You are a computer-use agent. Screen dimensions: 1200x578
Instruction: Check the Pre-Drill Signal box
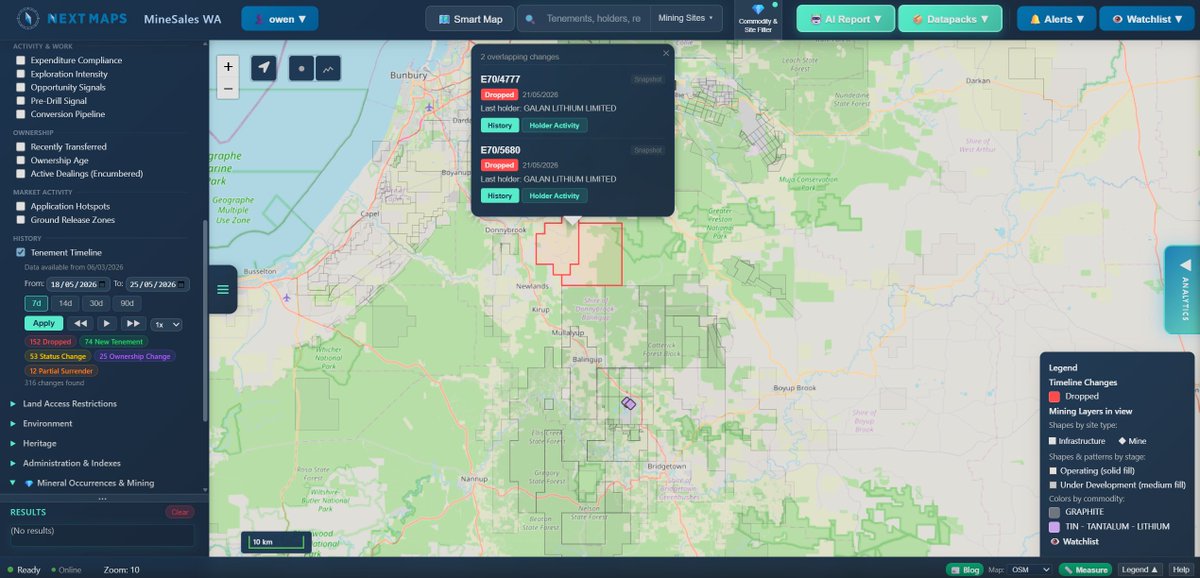[20, 101]
